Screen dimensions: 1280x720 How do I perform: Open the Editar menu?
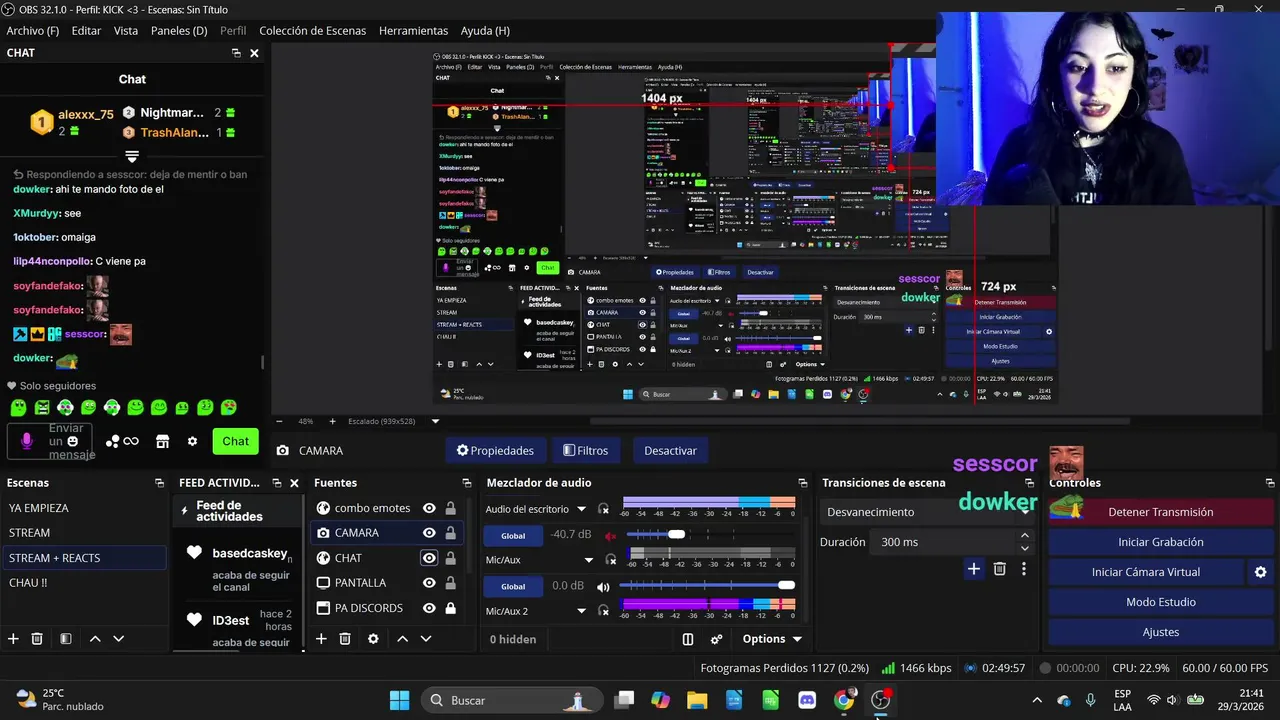coord(86,31)
